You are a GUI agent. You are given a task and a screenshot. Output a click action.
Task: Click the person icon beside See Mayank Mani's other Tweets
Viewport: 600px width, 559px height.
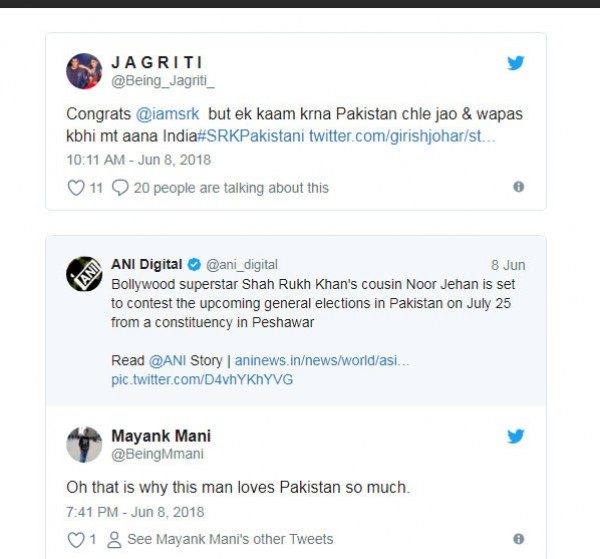point(114,540)
